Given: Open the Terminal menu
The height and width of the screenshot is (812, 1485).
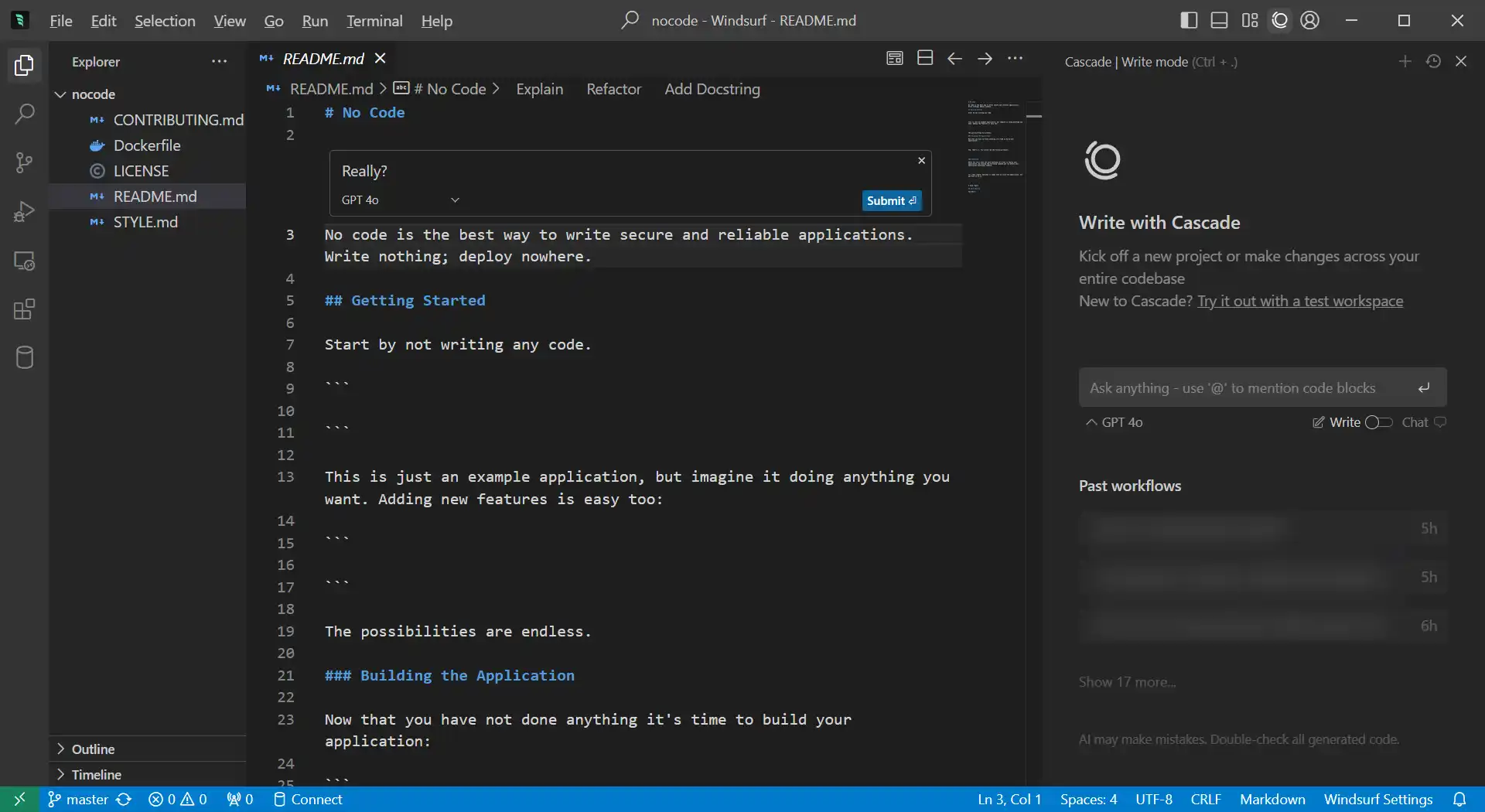Looking at the screenshot, I should tap(374, 21).
